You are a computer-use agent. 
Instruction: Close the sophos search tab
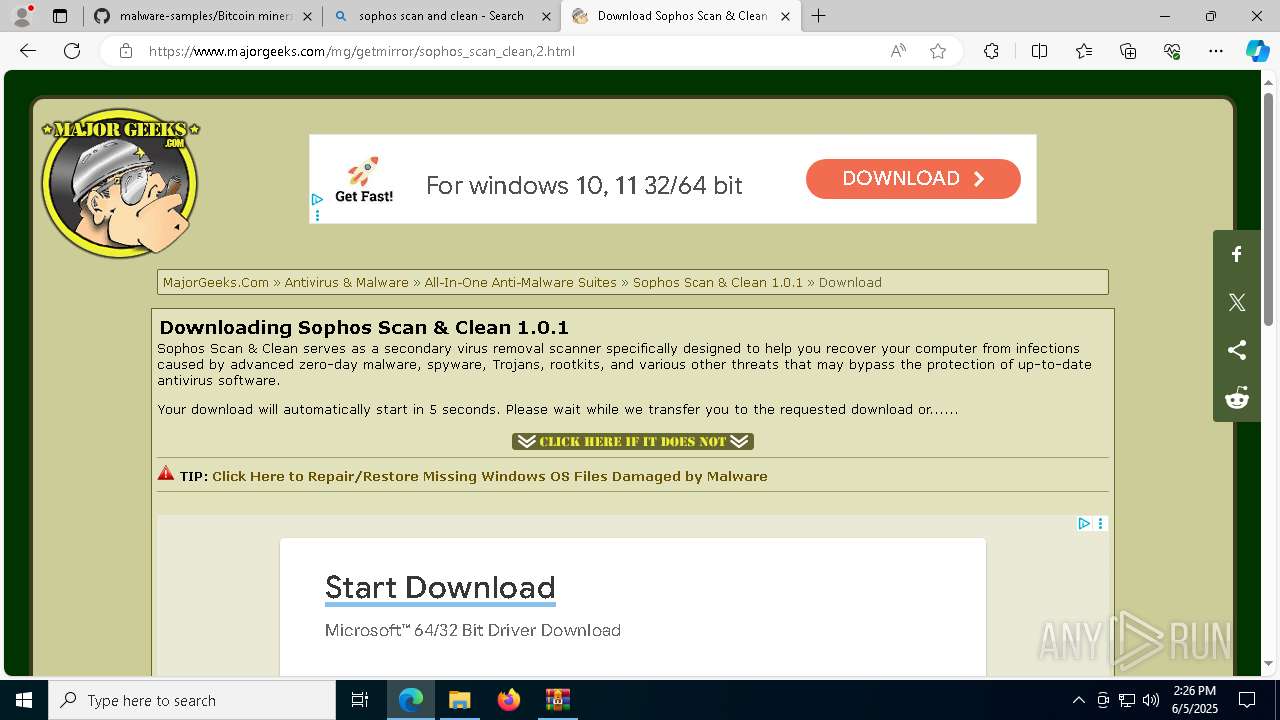click(546, 16)
